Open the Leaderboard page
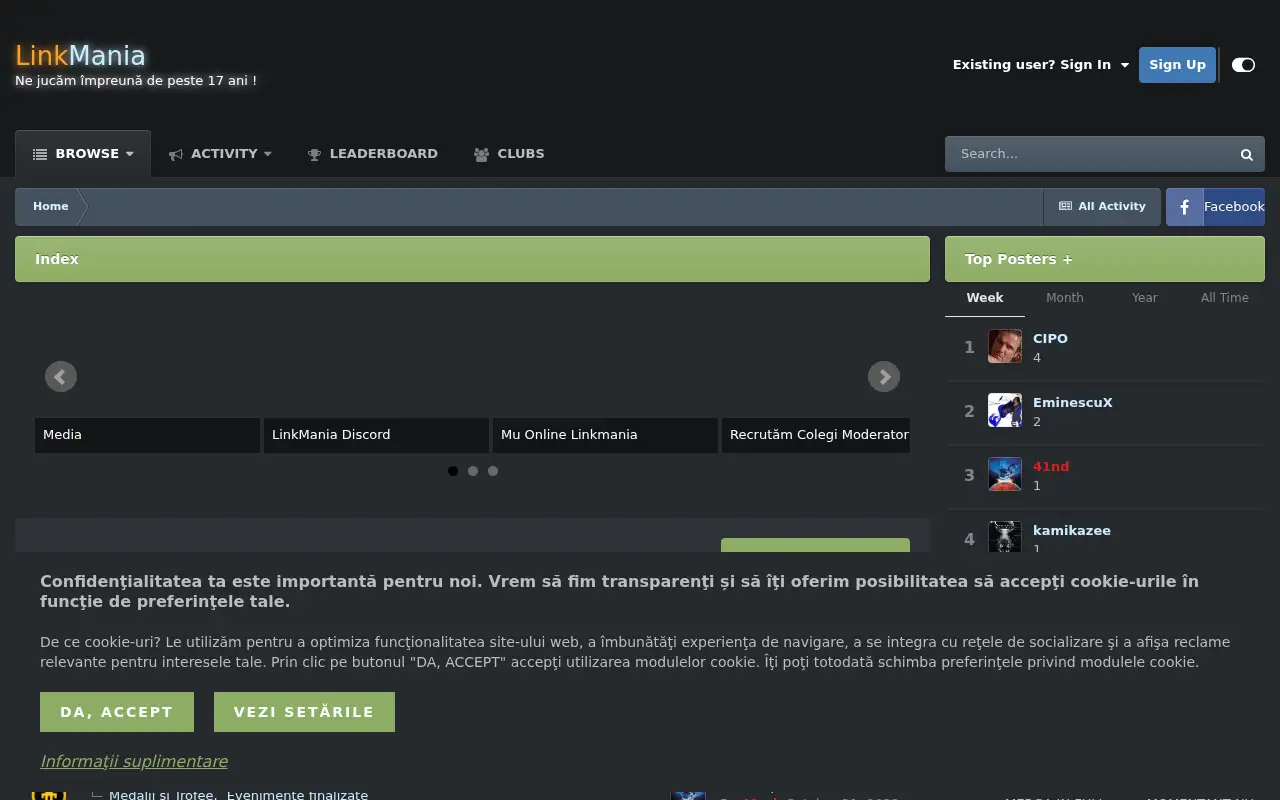 (x=372, y=154)
